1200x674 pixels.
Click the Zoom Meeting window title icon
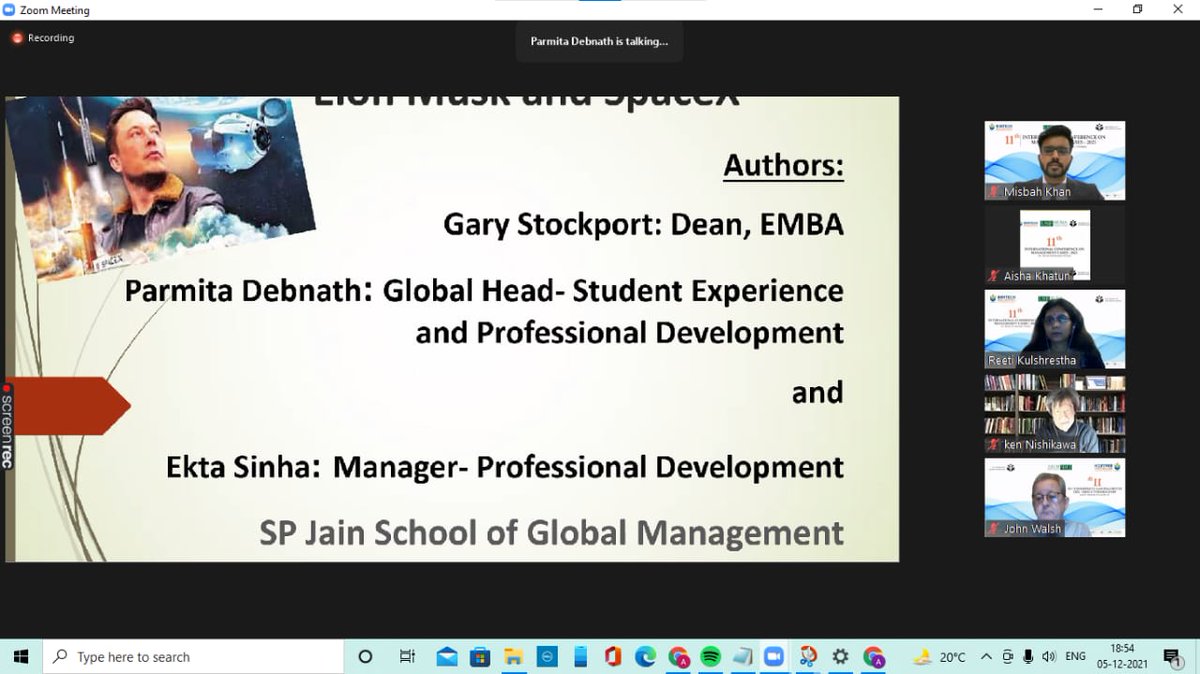point(9,10)
